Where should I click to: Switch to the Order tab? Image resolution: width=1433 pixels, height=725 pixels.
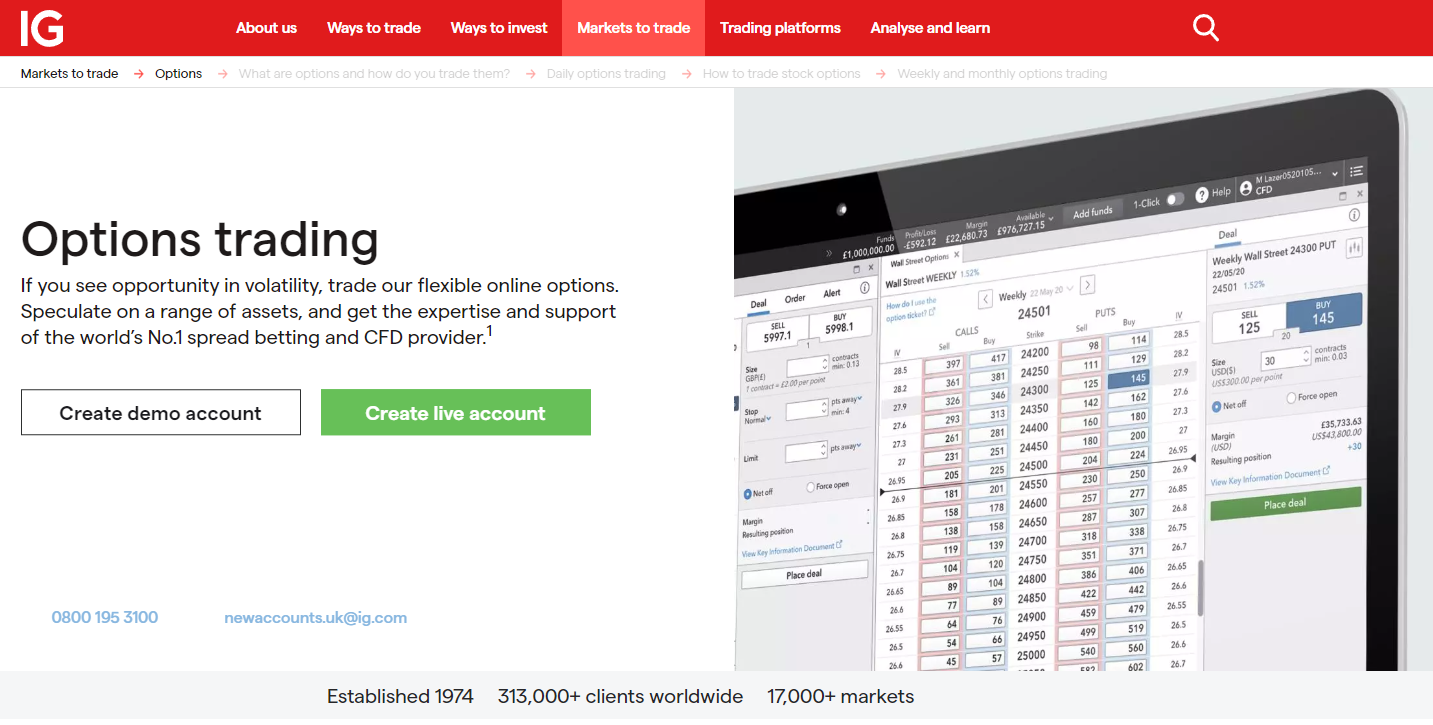(x=795, y=298)
